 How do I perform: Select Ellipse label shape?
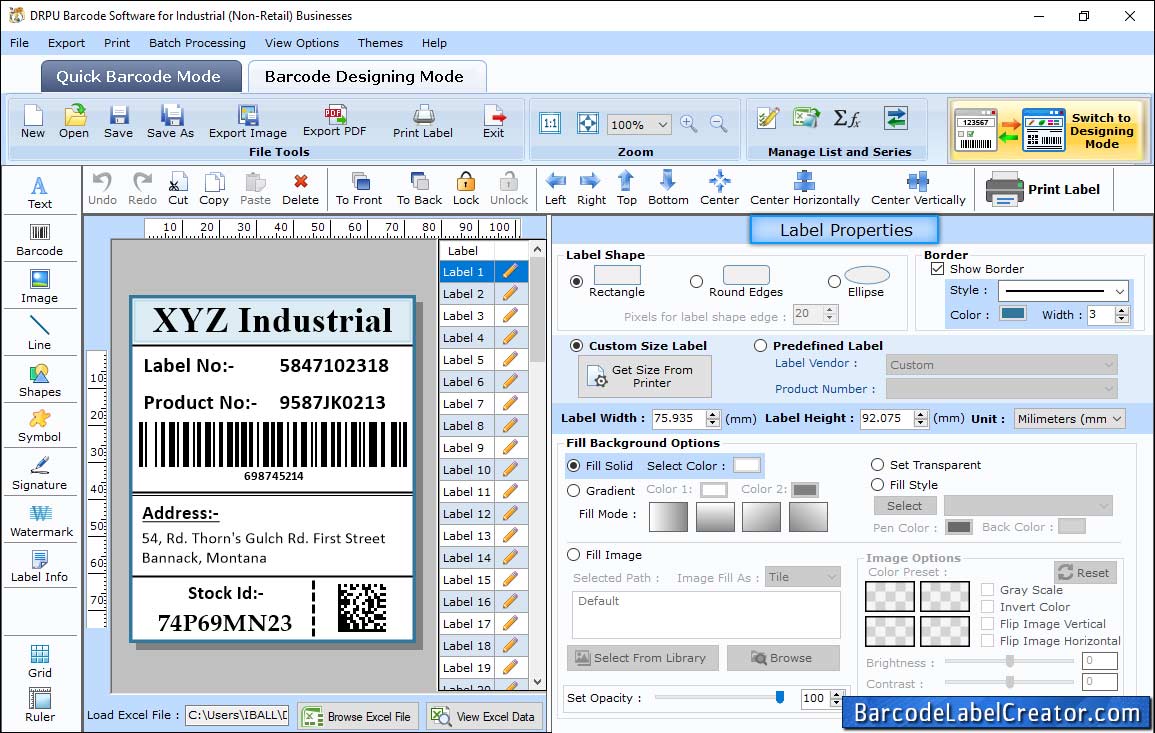pos(834,281)
